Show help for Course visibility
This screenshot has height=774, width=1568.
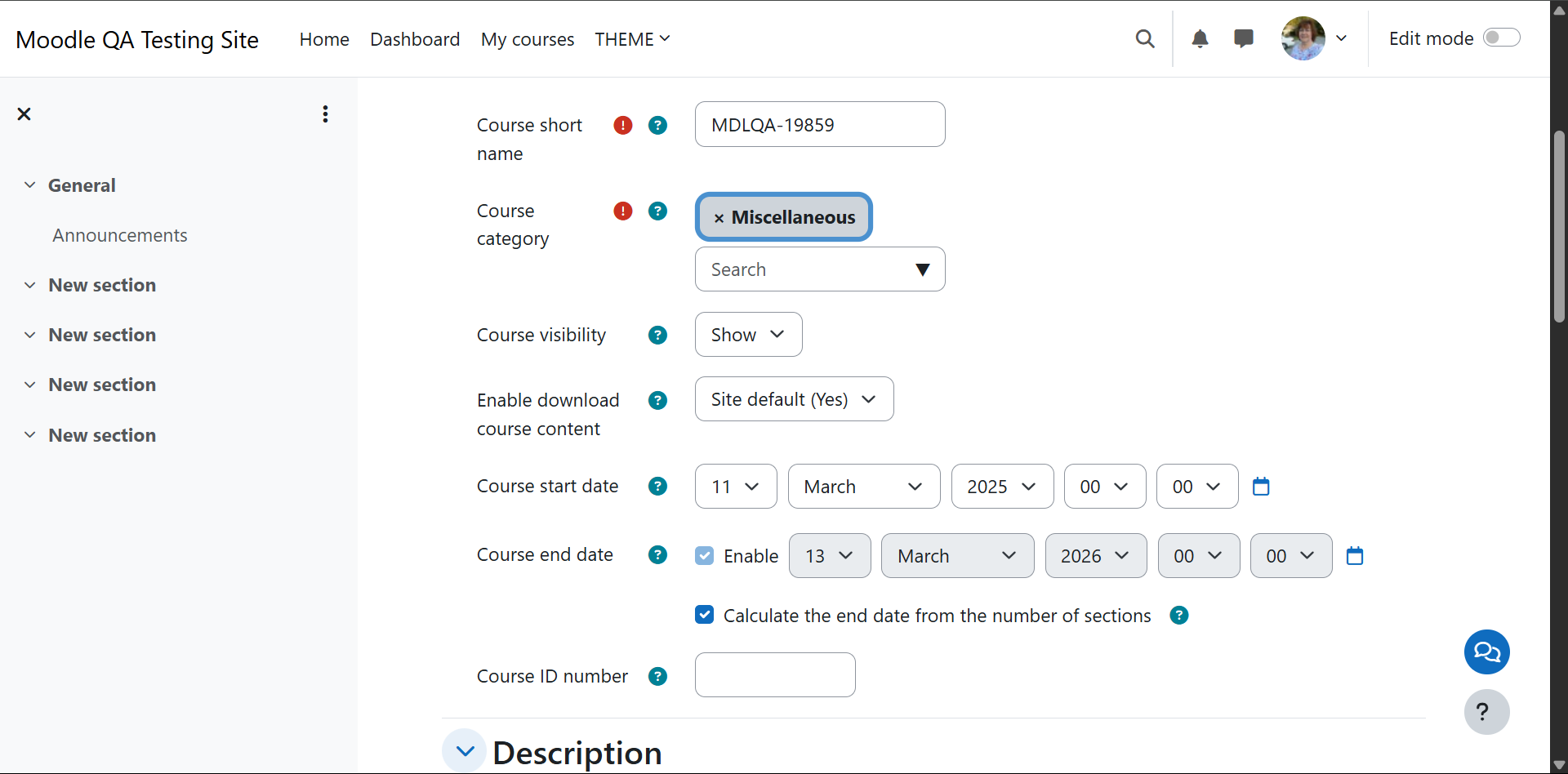pos(657,335)
